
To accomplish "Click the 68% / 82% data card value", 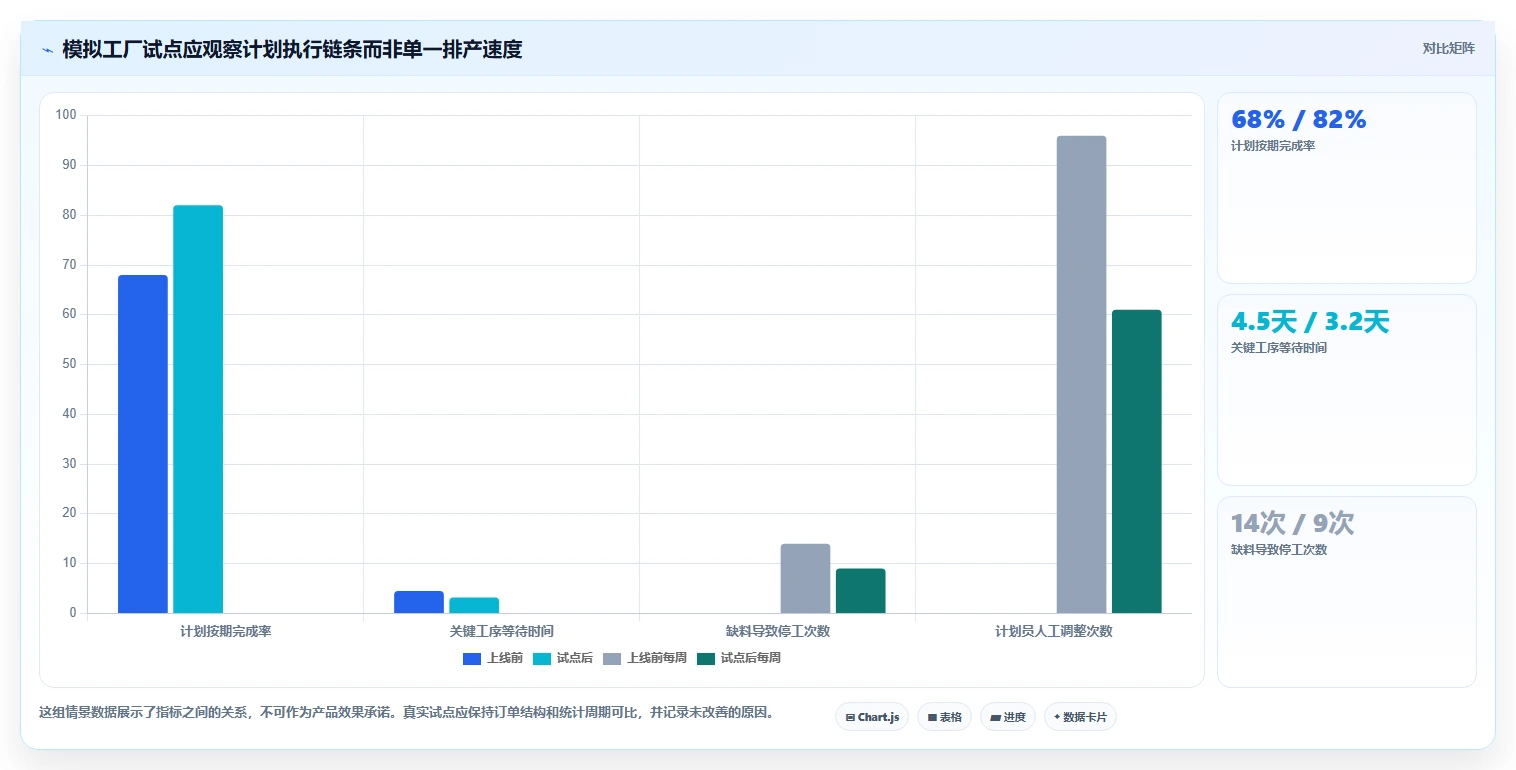I will [x=1298, y=119].
